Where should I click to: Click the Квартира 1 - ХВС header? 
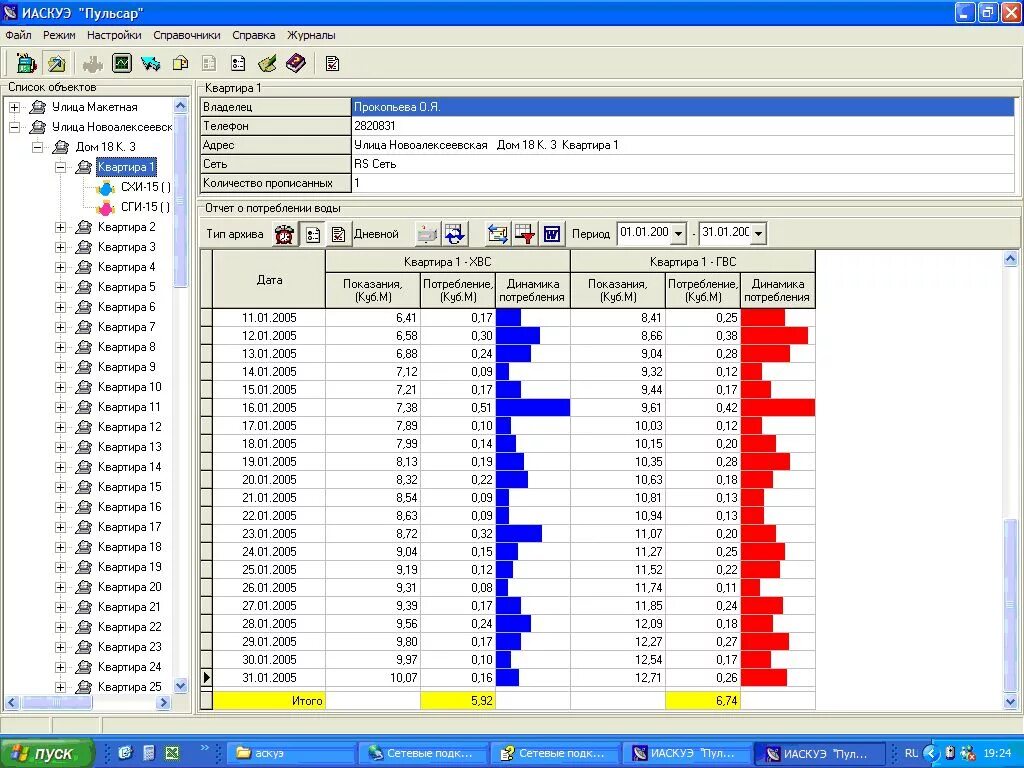(447, 261)
